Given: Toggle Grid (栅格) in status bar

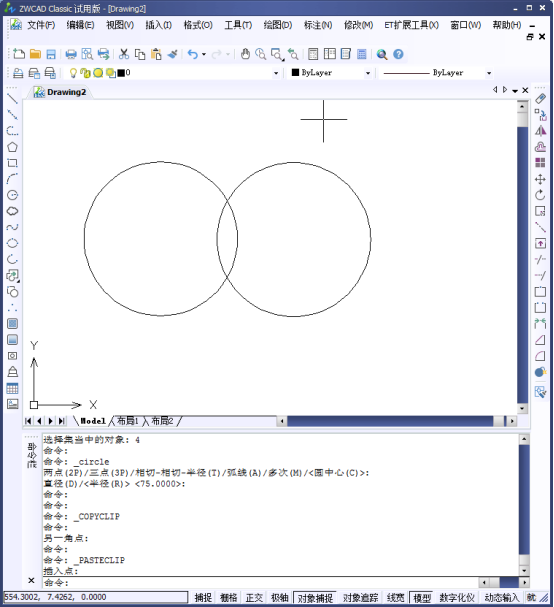Looking at the screenshot, I should tap(228, 597).
